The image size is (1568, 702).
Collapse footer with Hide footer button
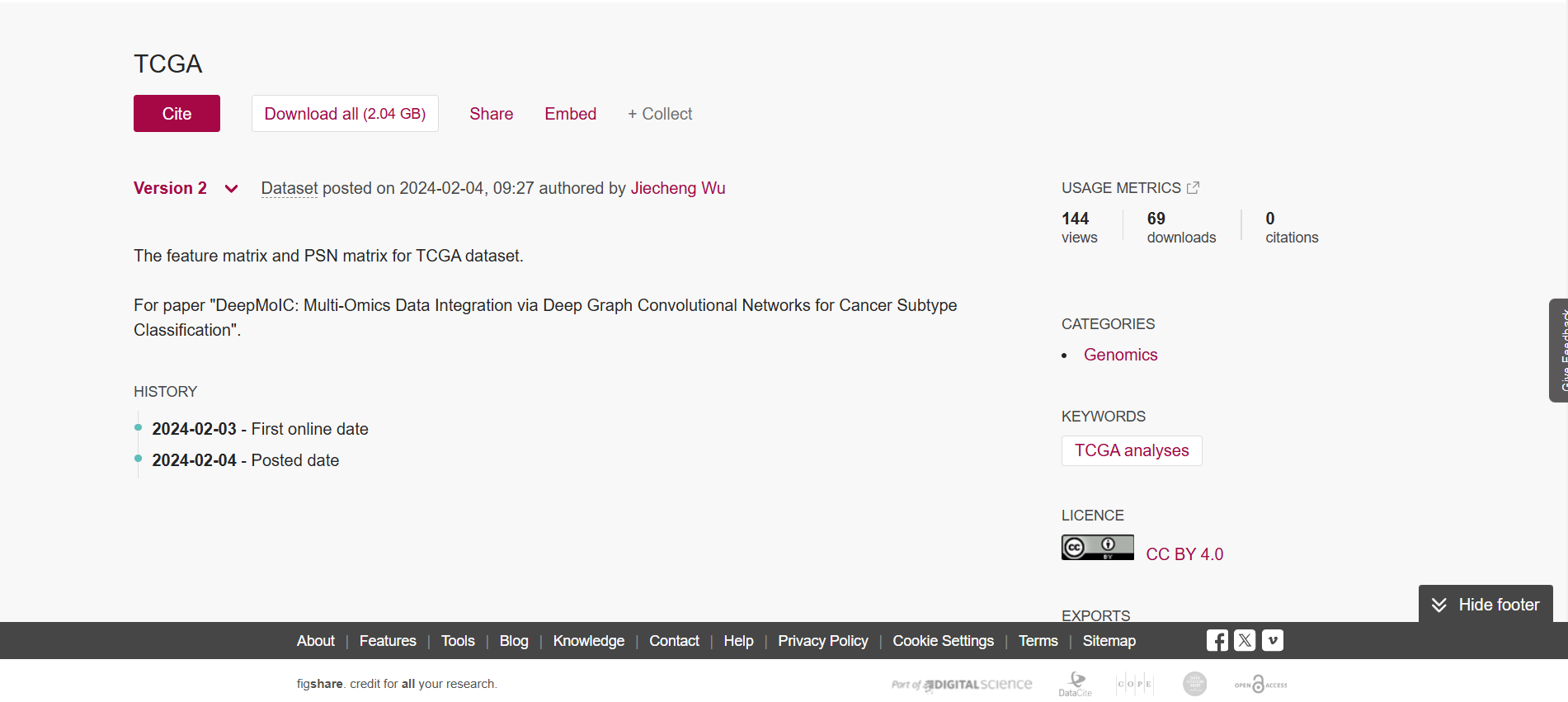pos(1486,605)
